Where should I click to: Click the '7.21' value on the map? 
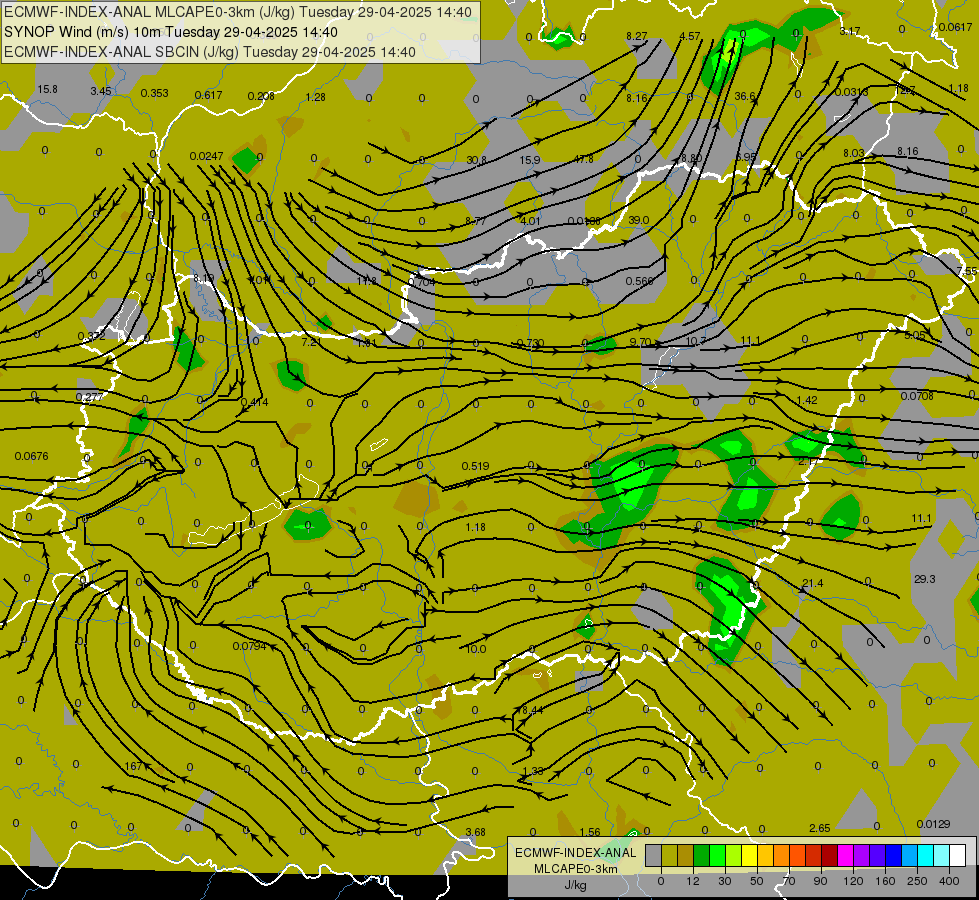pos(311,342)
